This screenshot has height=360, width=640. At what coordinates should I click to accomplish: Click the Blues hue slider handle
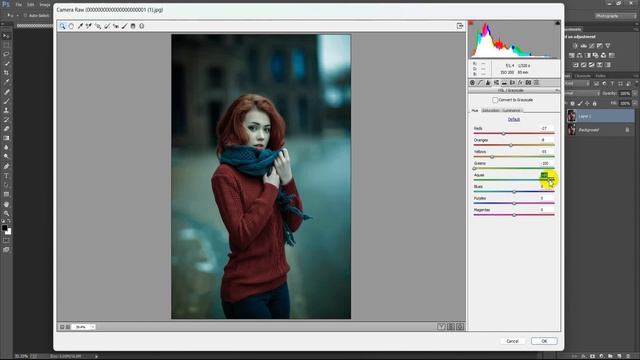(x=514, y=191)
